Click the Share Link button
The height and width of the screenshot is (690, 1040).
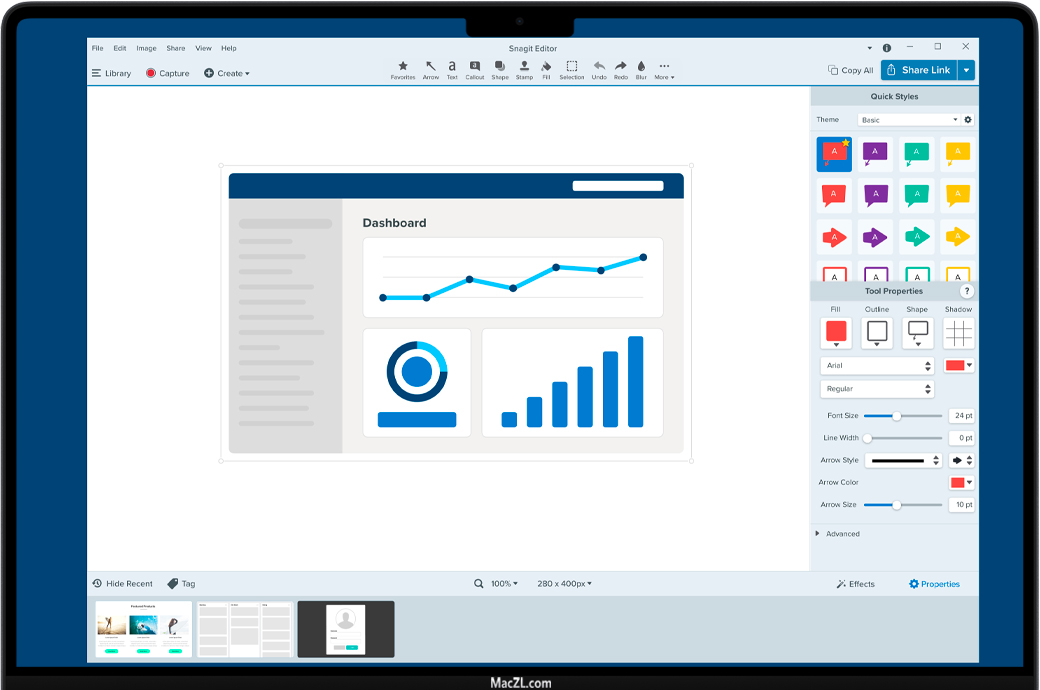919,70
